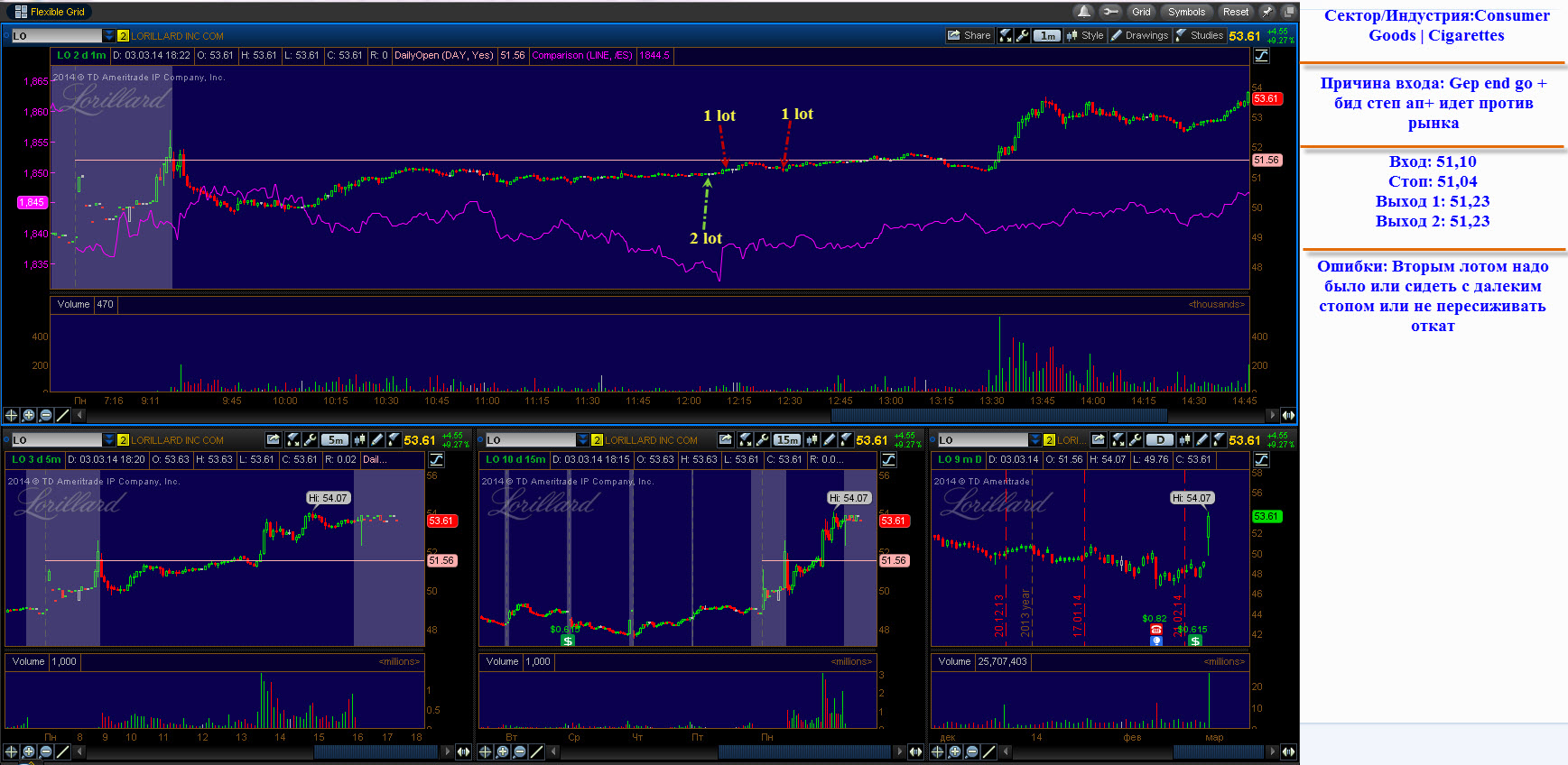The width and height of the screenshot is (1568, 765).
Task: Toggle price axis scale on 5m chart
Action: tap(437, 459)
